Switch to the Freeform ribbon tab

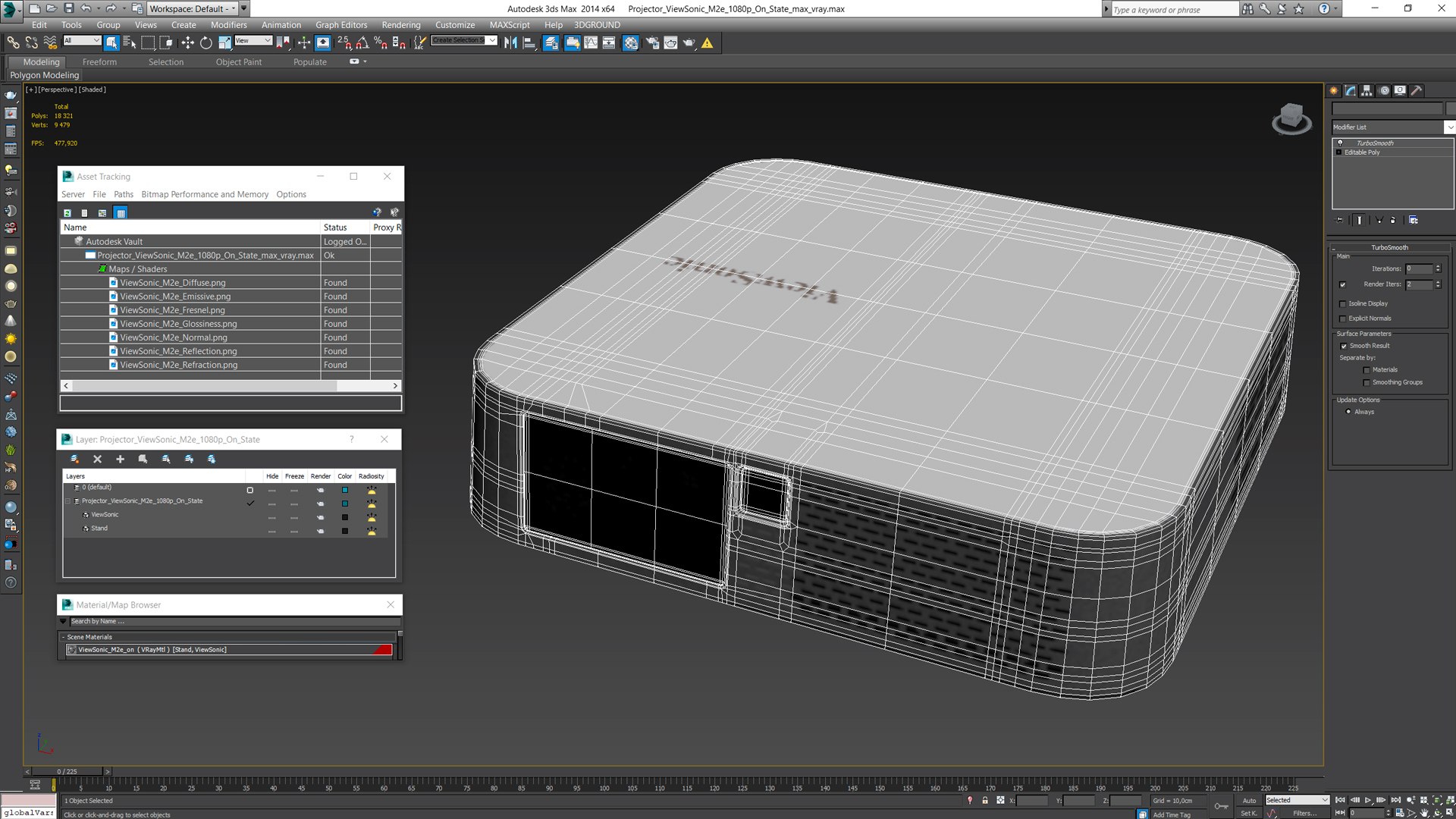click(99, 62)
